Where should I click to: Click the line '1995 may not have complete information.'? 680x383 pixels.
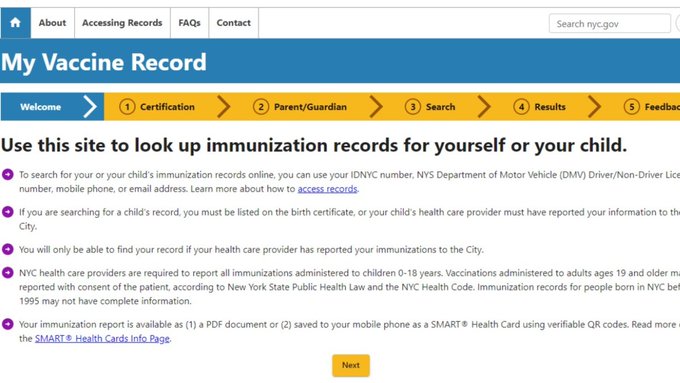(105, 301)
